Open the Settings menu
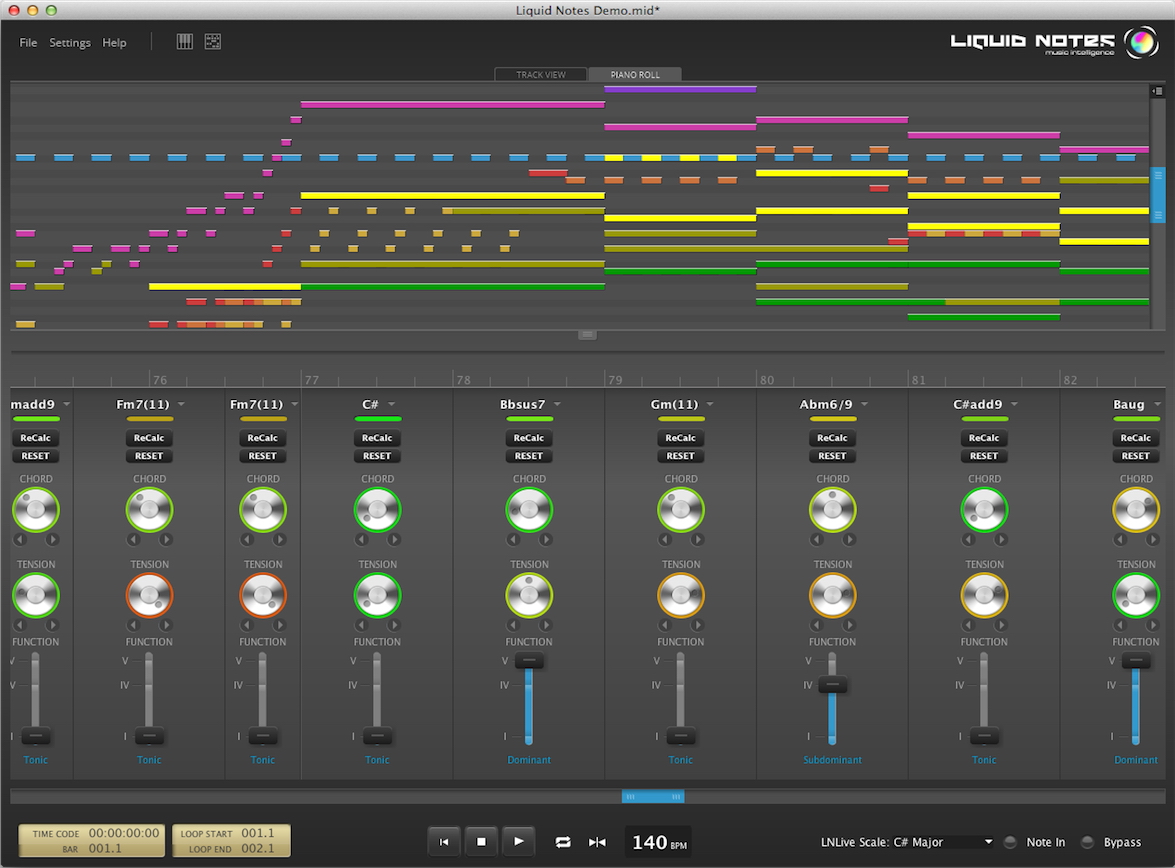The image size is (1175, 868). pyautogui.click(x=70, y=43)
